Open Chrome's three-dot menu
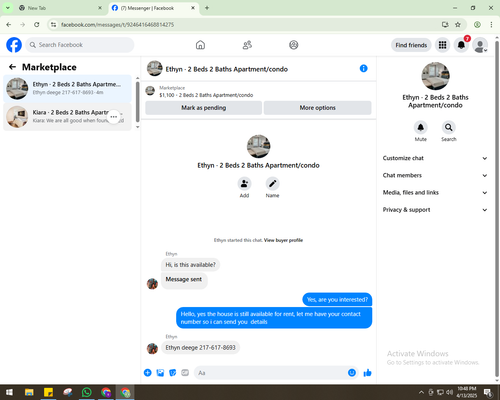Image resolution: width=500 pixels, height=400 pixels. [491, 25]
